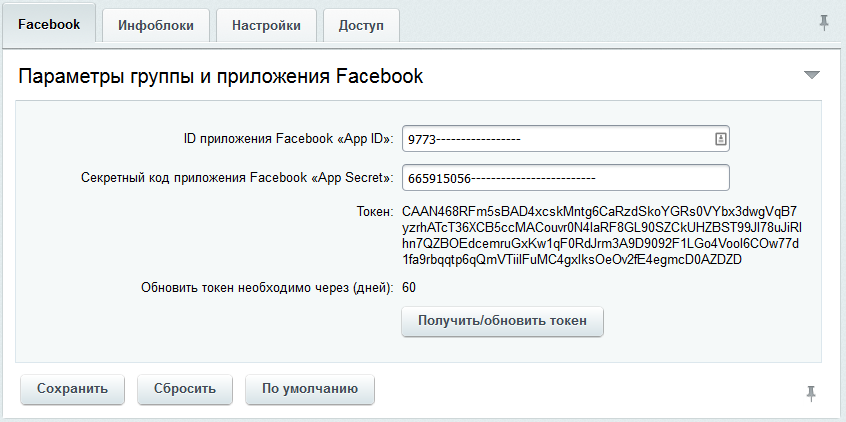The width and height of the screenshot is (846, 422).
Task: Click the Получить/обновить токен button
Action: (x=502, y=321)
